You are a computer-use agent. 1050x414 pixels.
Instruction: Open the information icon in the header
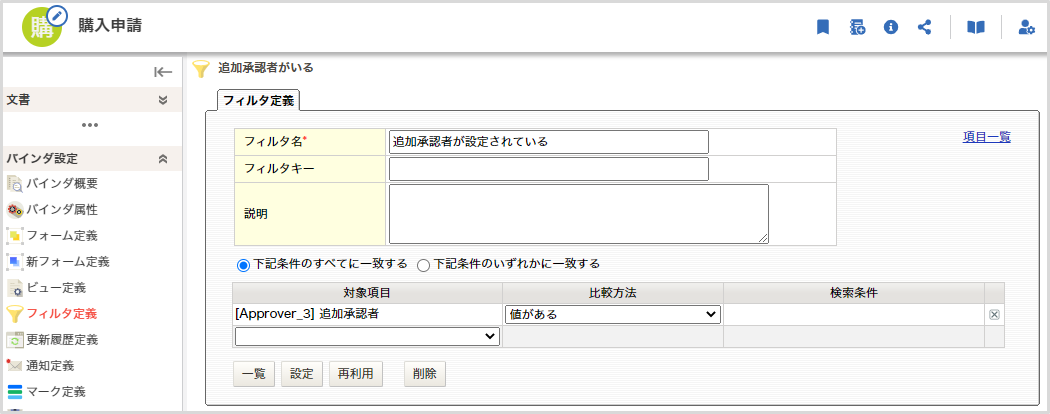click(x=891, y=27)
